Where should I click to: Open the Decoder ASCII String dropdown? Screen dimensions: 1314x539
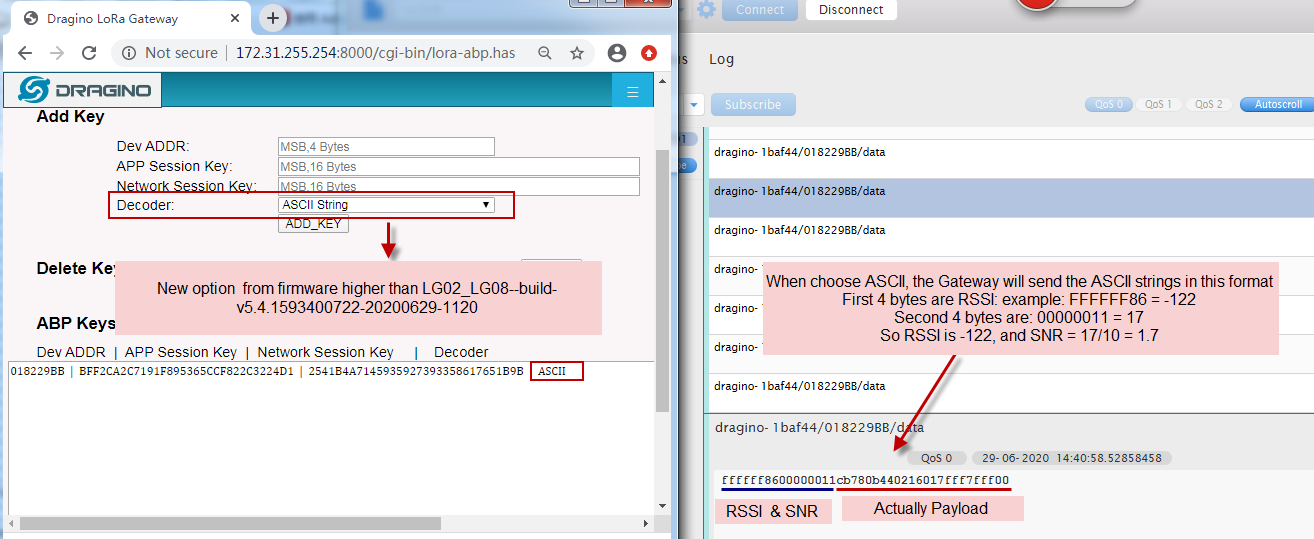(386, 205)
